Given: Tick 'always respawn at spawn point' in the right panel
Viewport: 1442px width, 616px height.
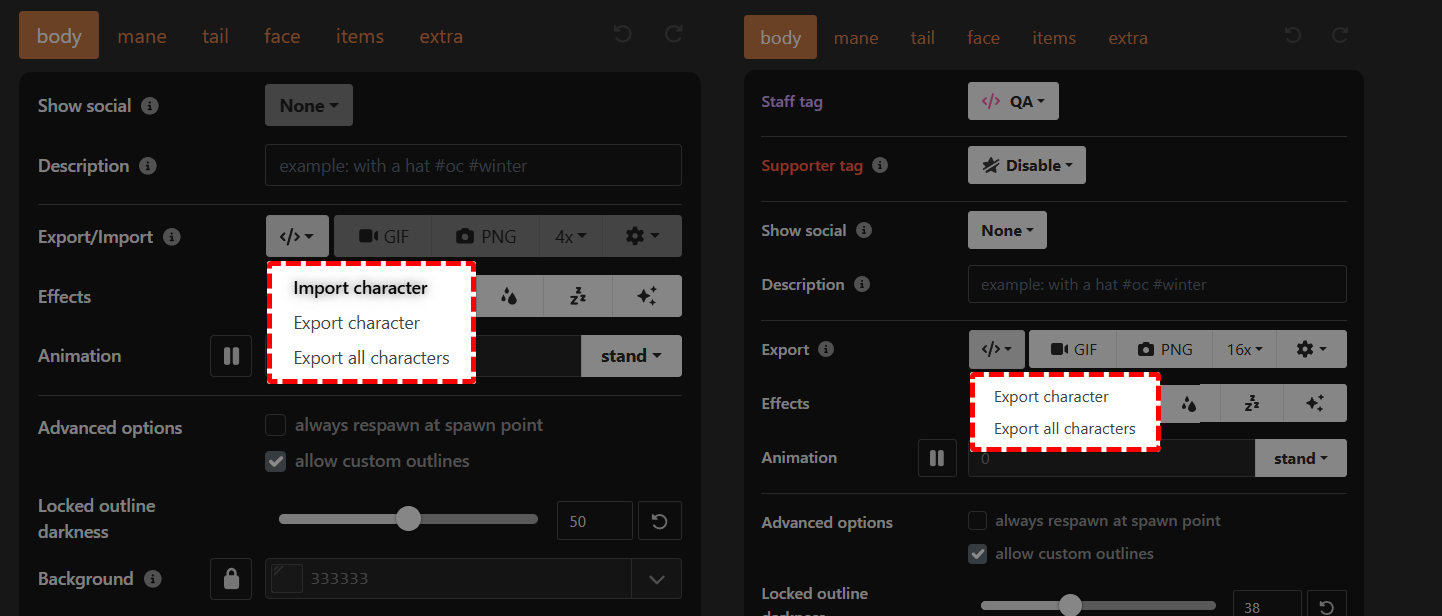Looking at the screenshot, I should coord(978,521).
